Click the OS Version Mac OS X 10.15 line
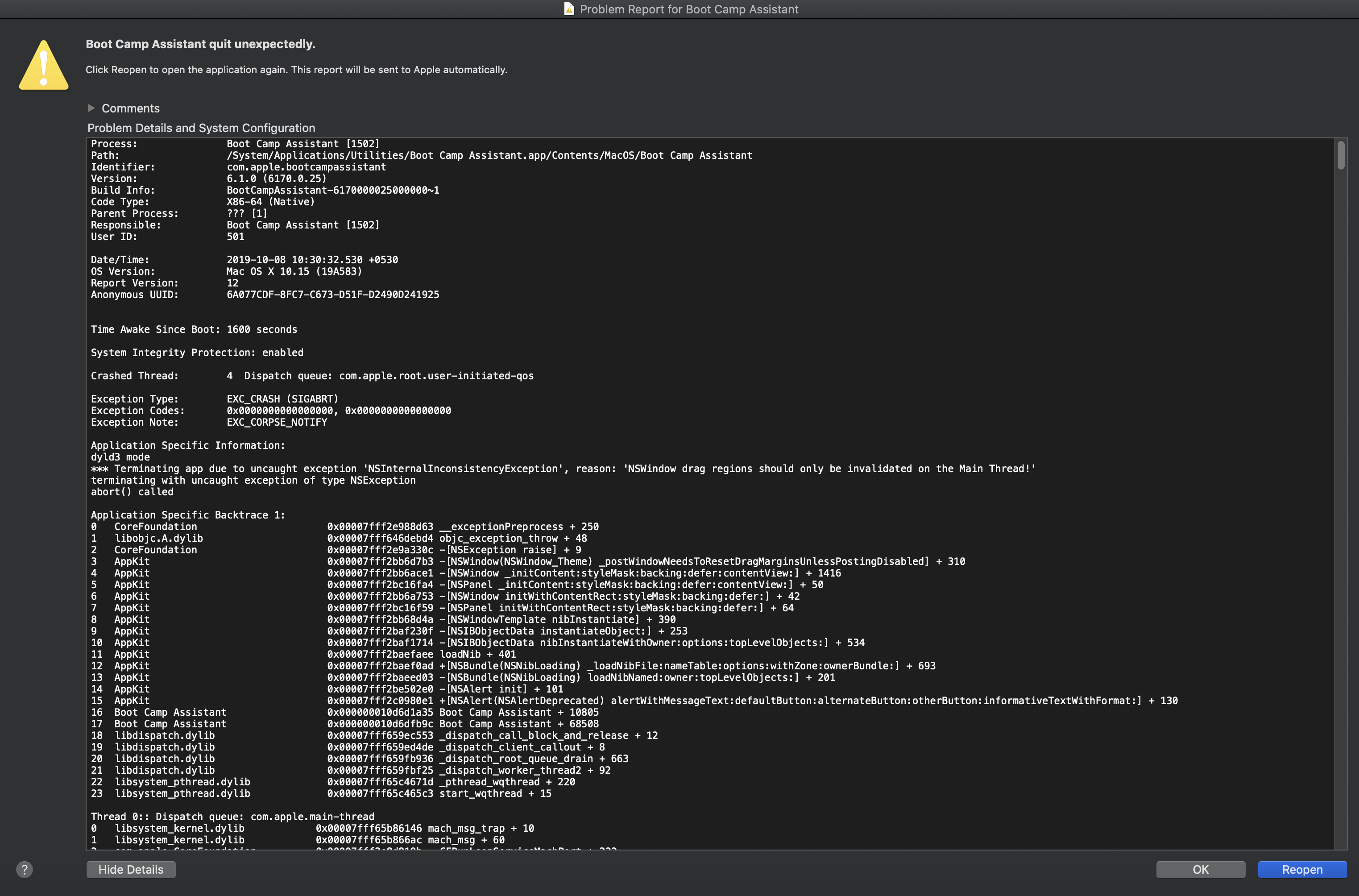This screenshot has height=896, width=1359. pos(294,271)
